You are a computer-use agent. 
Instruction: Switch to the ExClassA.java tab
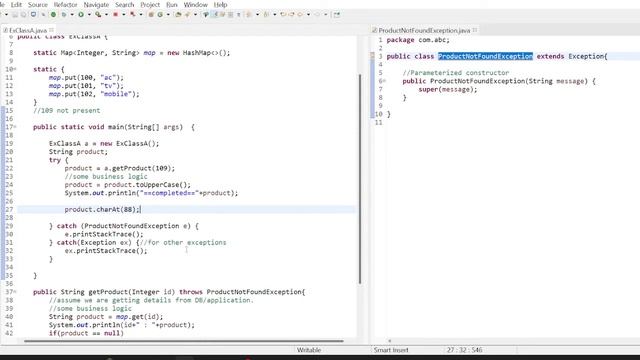[28, 30]
